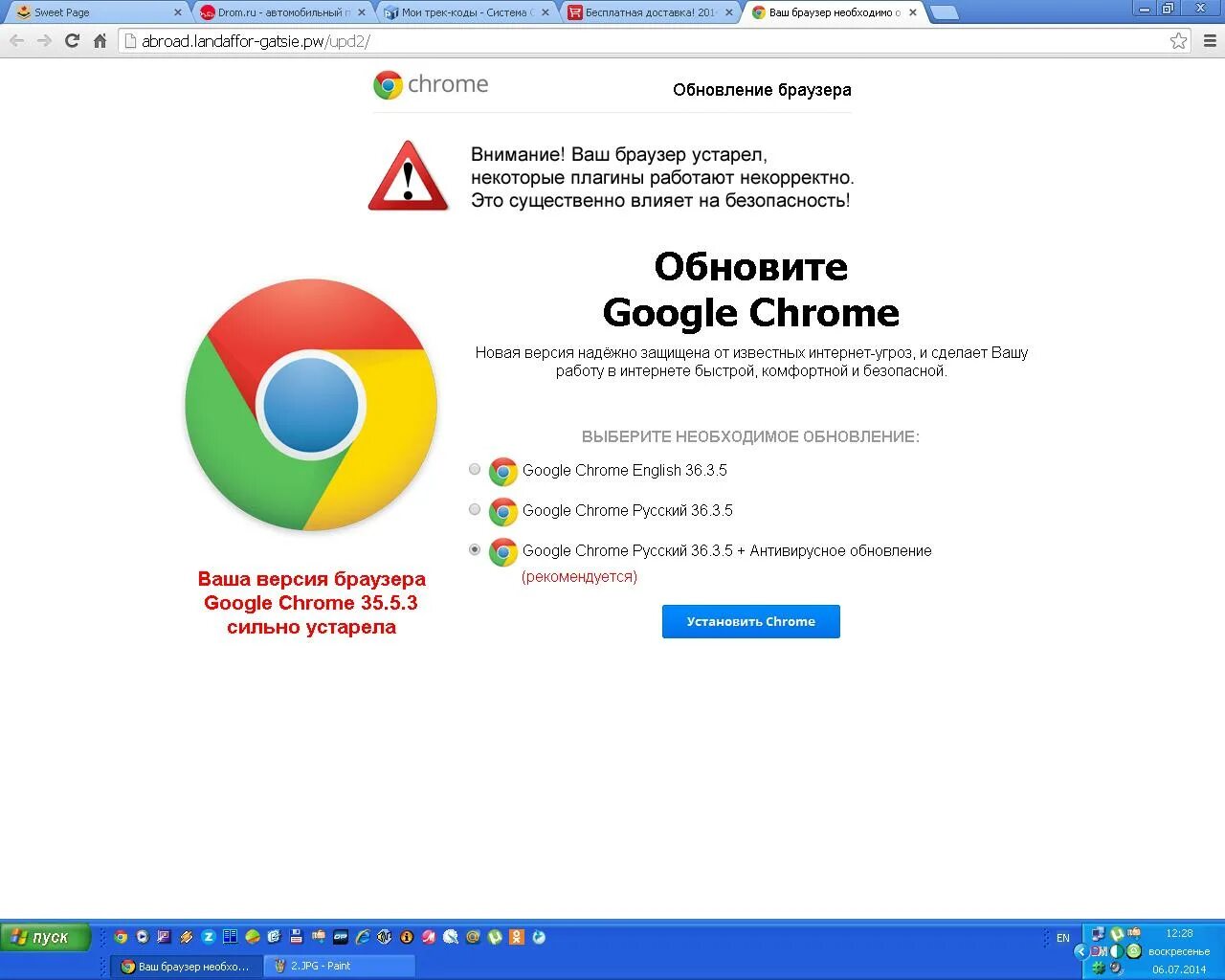The height and width of the screenshot is (980, 1225).
Task: Open a new tab with the new-tab button
Action: pyautogui.click(x=945, y=12)
